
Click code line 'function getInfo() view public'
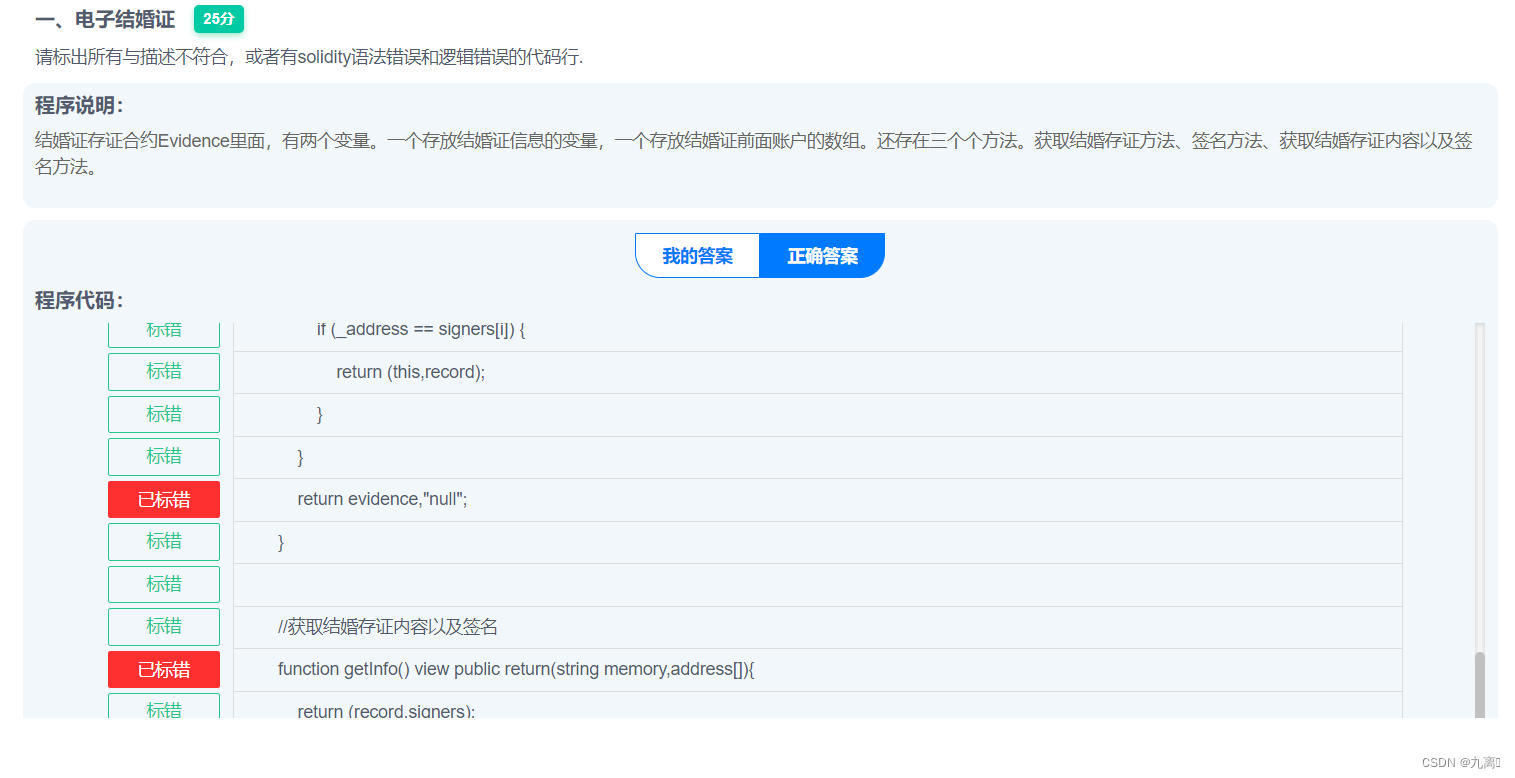[818, 669]
